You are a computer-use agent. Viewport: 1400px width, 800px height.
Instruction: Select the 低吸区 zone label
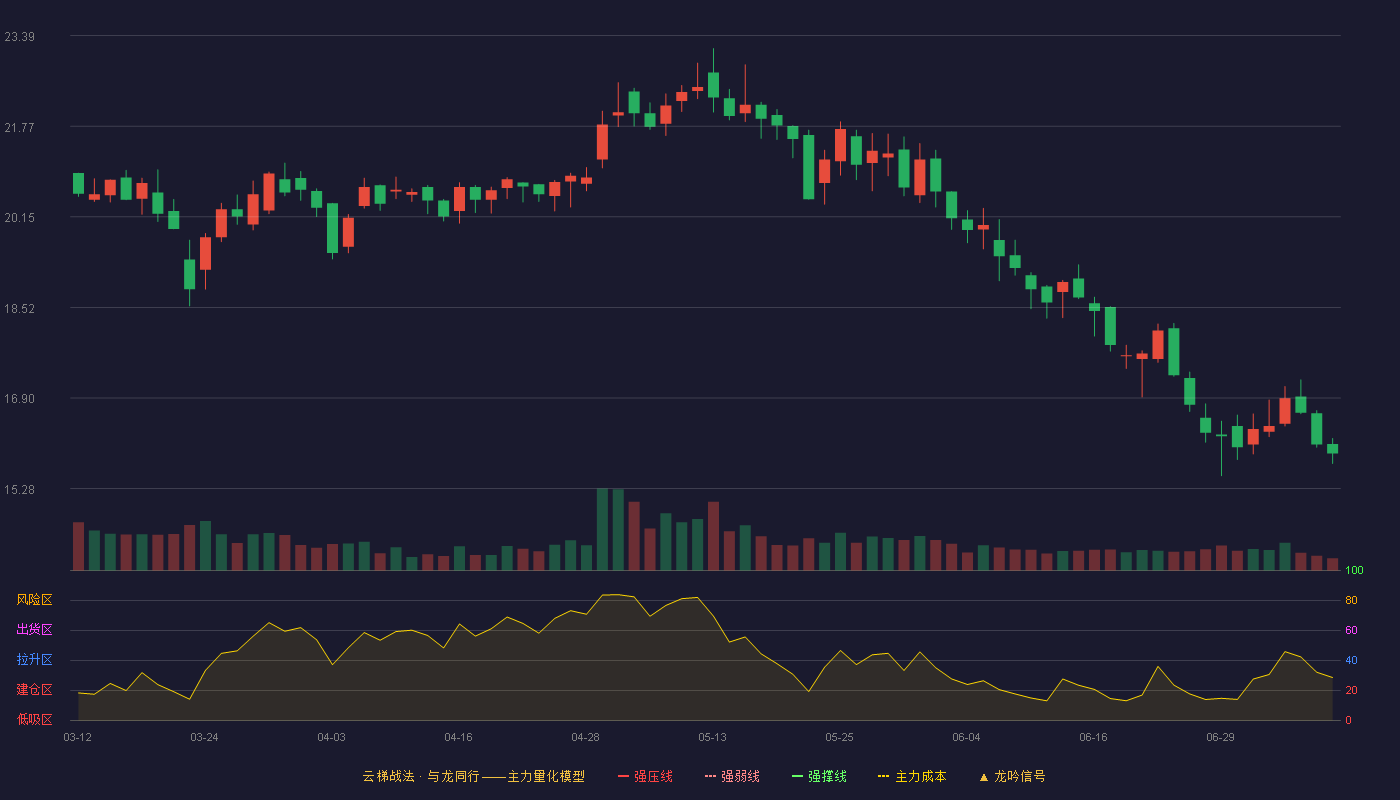click(34, 719)
